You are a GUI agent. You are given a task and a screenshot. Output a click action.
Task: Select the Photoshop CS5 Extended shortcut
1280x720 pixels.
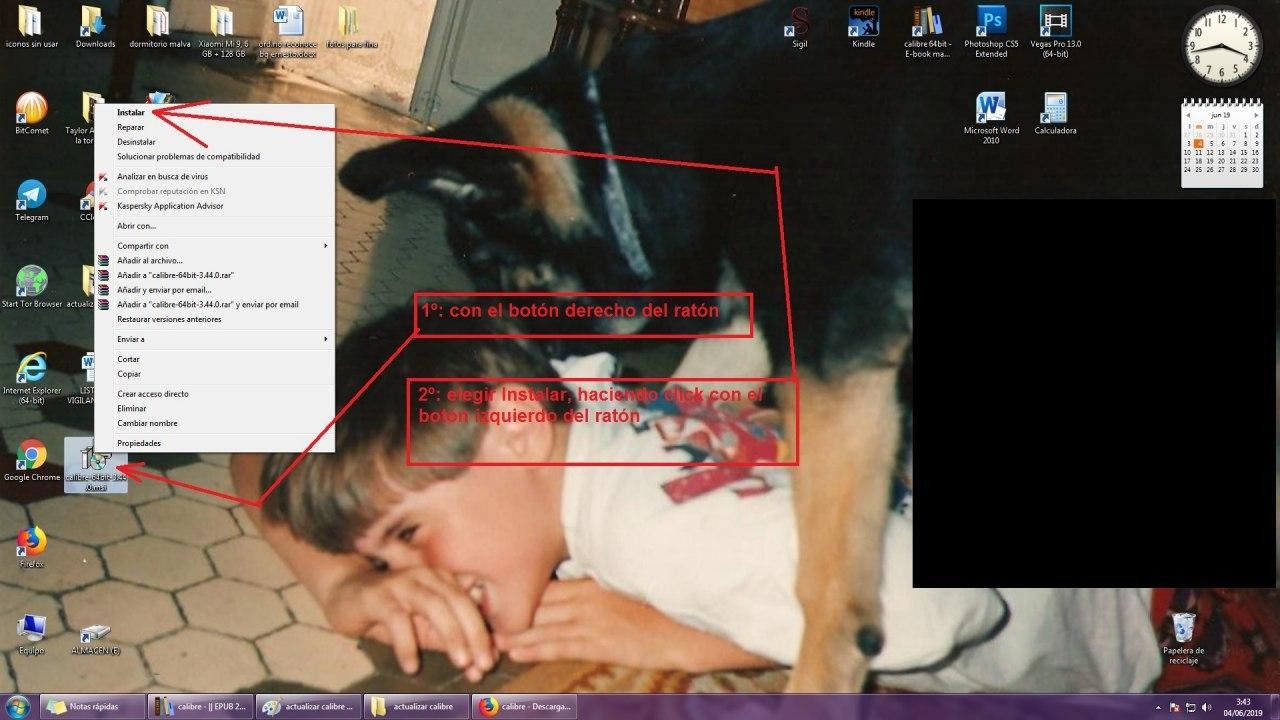tap(991, 31)
